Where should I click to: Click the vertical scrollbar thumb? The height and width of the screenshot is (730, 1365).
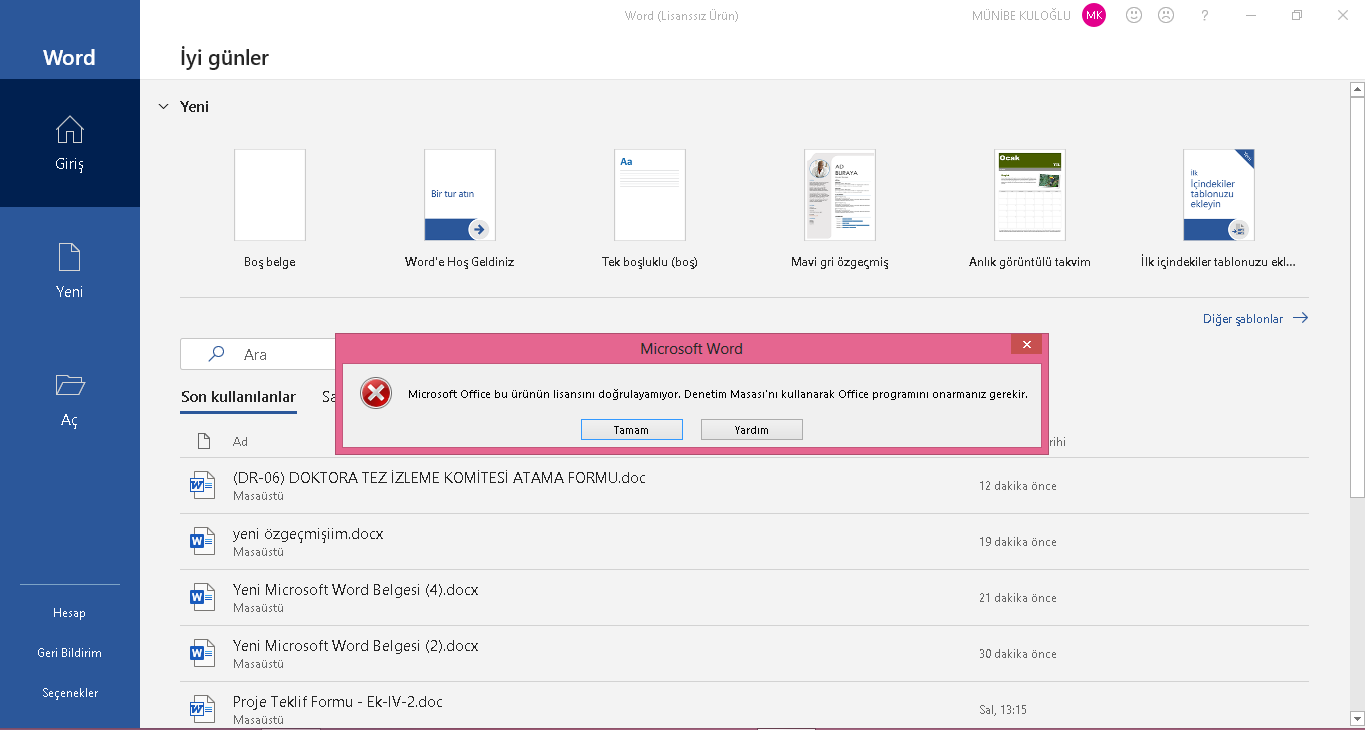point(1357,297)
